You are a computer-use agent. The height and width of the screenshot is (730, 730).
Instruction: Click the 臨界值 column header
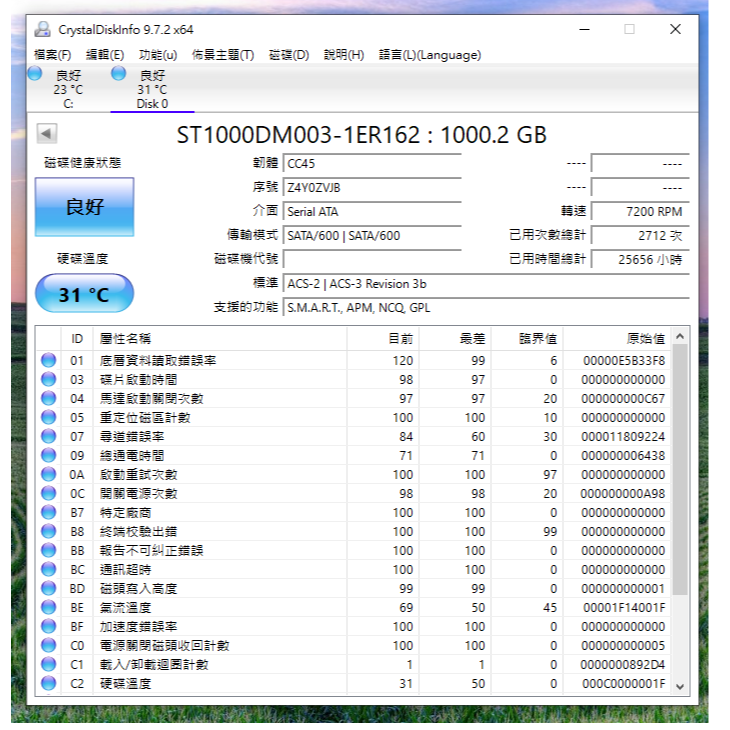(x=527, y=339)
